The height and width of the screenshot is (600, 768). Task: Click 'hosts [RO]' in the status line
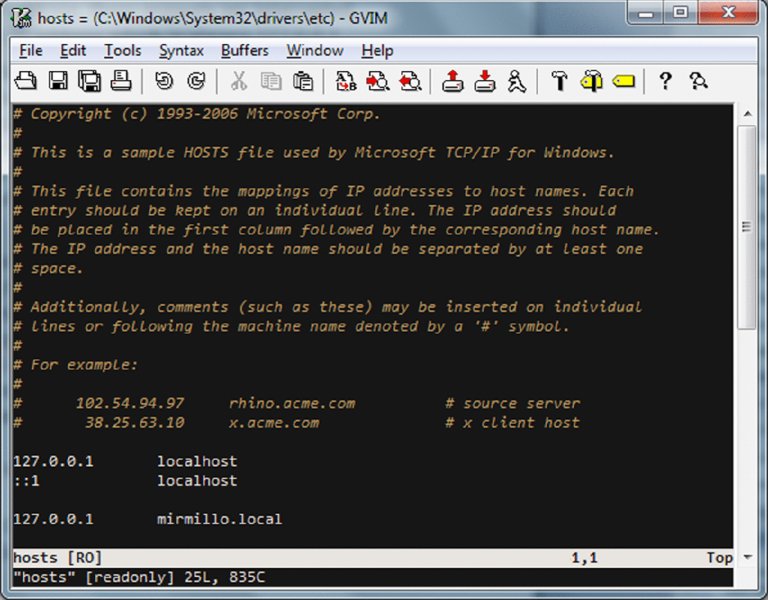point(57,558)
